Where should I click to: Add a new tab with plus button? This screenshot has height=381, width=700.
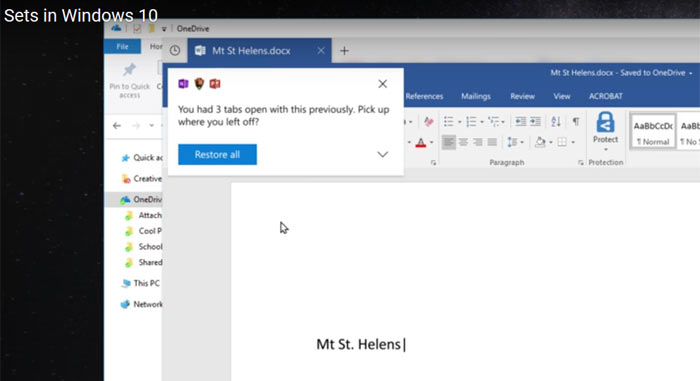pos(344,51)
